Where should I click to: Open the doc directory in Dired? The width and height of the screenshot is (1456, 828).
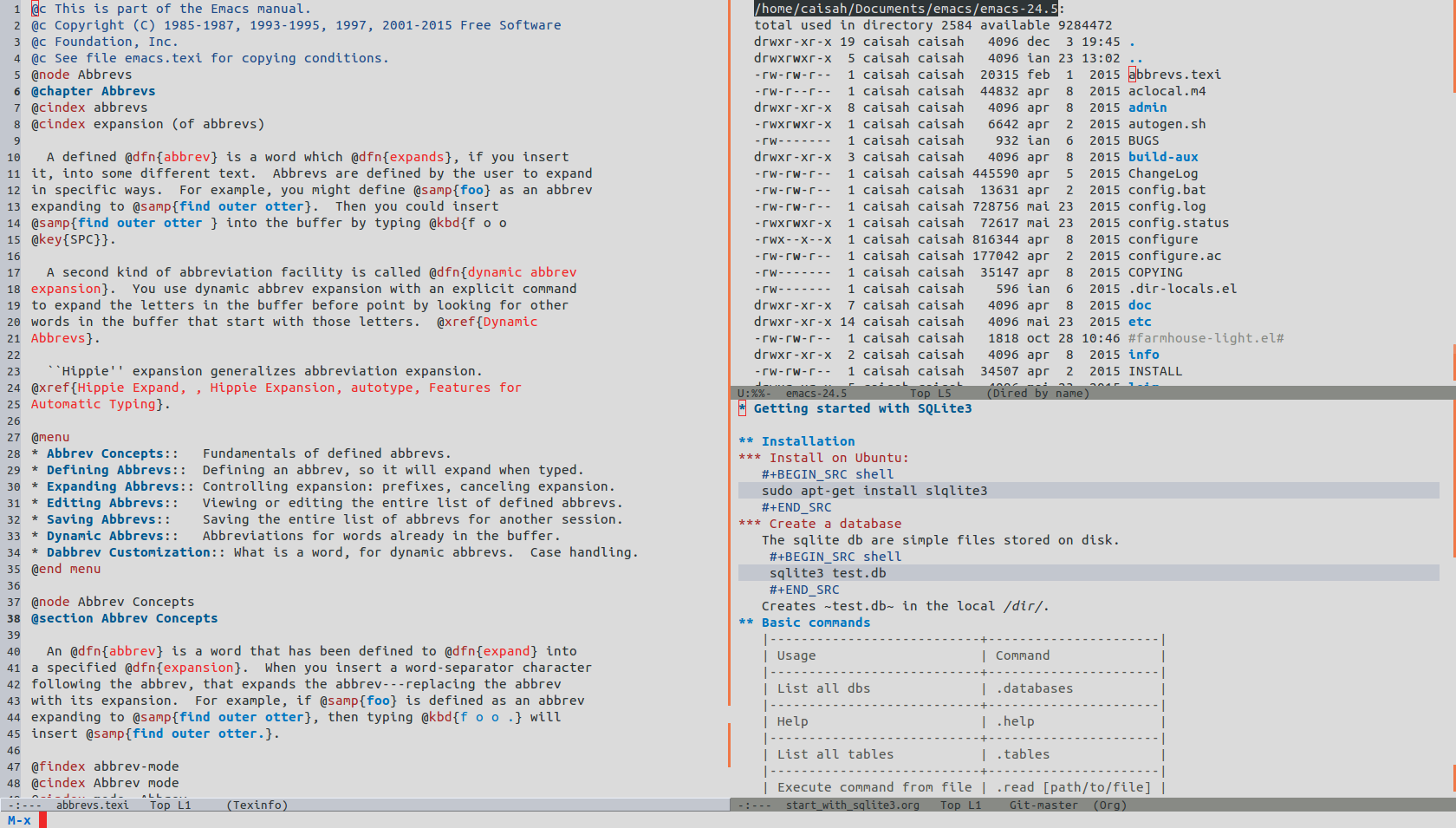[x=1140, y=305]
